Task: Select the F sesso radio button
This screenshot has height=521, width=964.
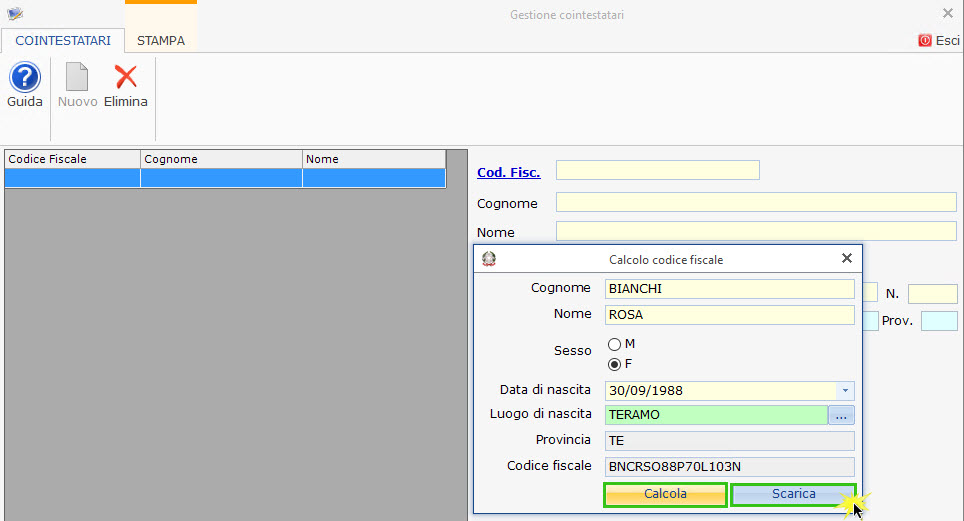Action: point(614,364)
